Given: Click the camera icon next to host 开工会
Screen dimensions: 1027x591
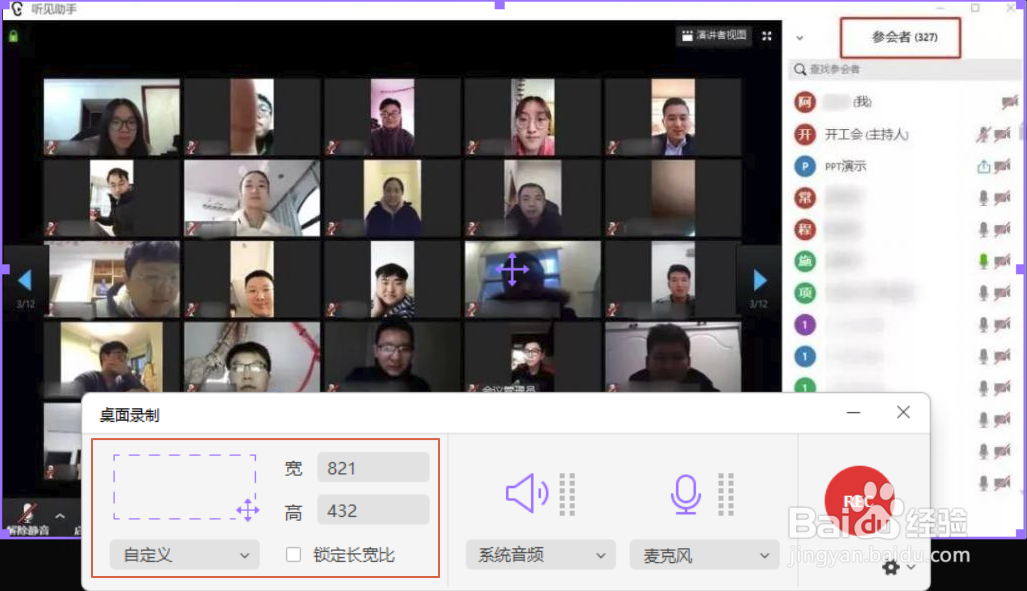Looking at the screenshot, I should click(x=1003, y=134).
